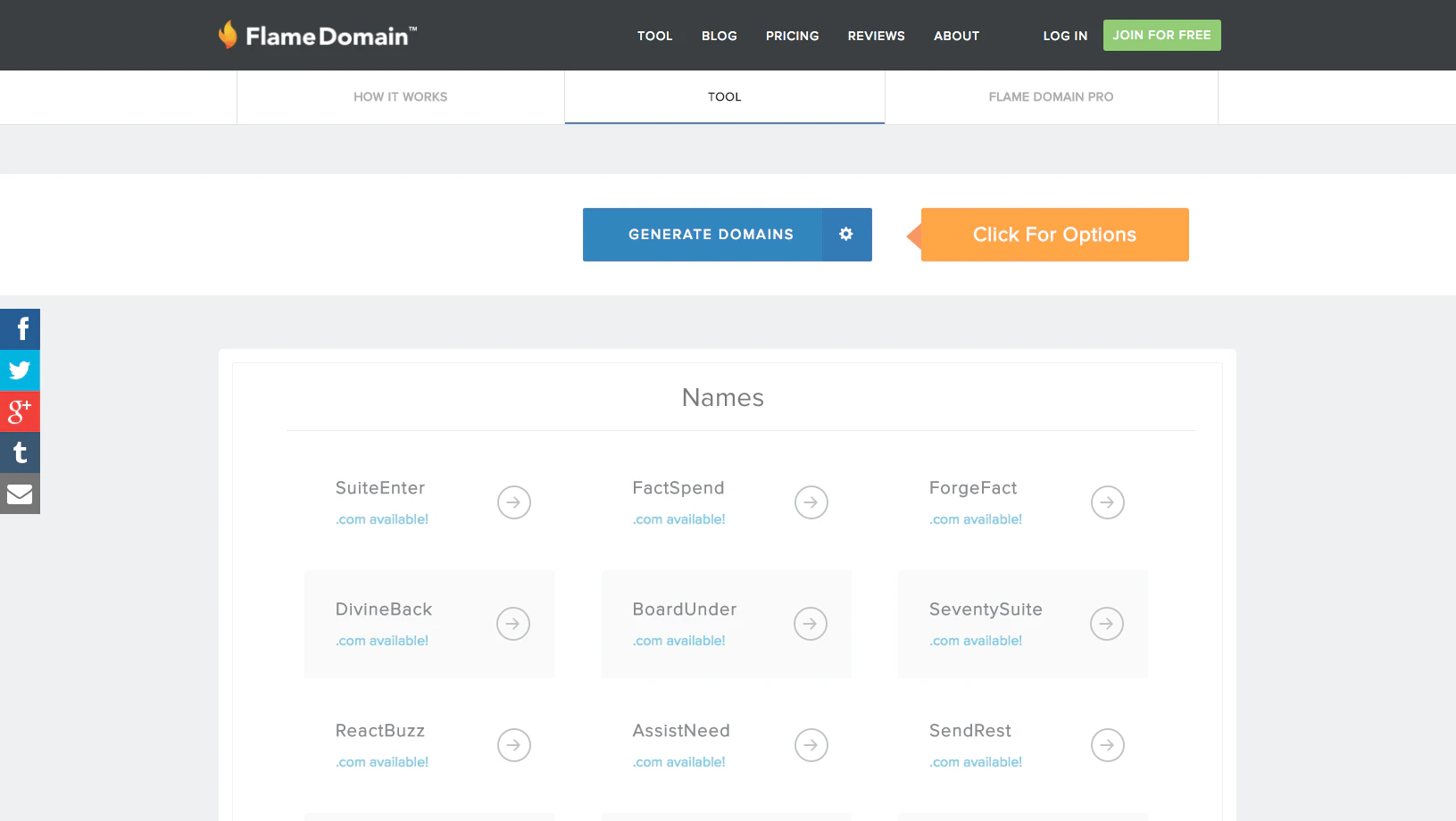The height and width of the screenshot is (821, 1456).
Task: Switch to FLAME DOMAIN PRO tab
Action: [1052, 96]
